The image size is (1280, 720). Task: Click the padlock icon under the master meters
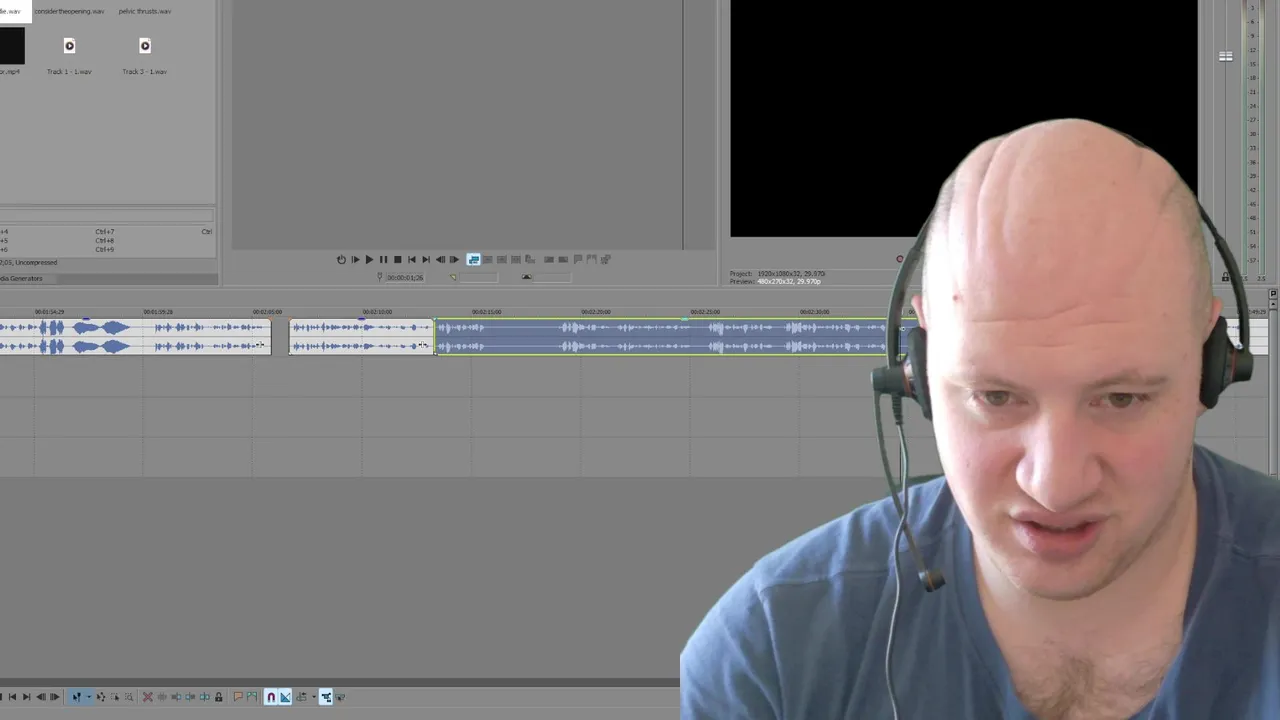point(1226,277)
